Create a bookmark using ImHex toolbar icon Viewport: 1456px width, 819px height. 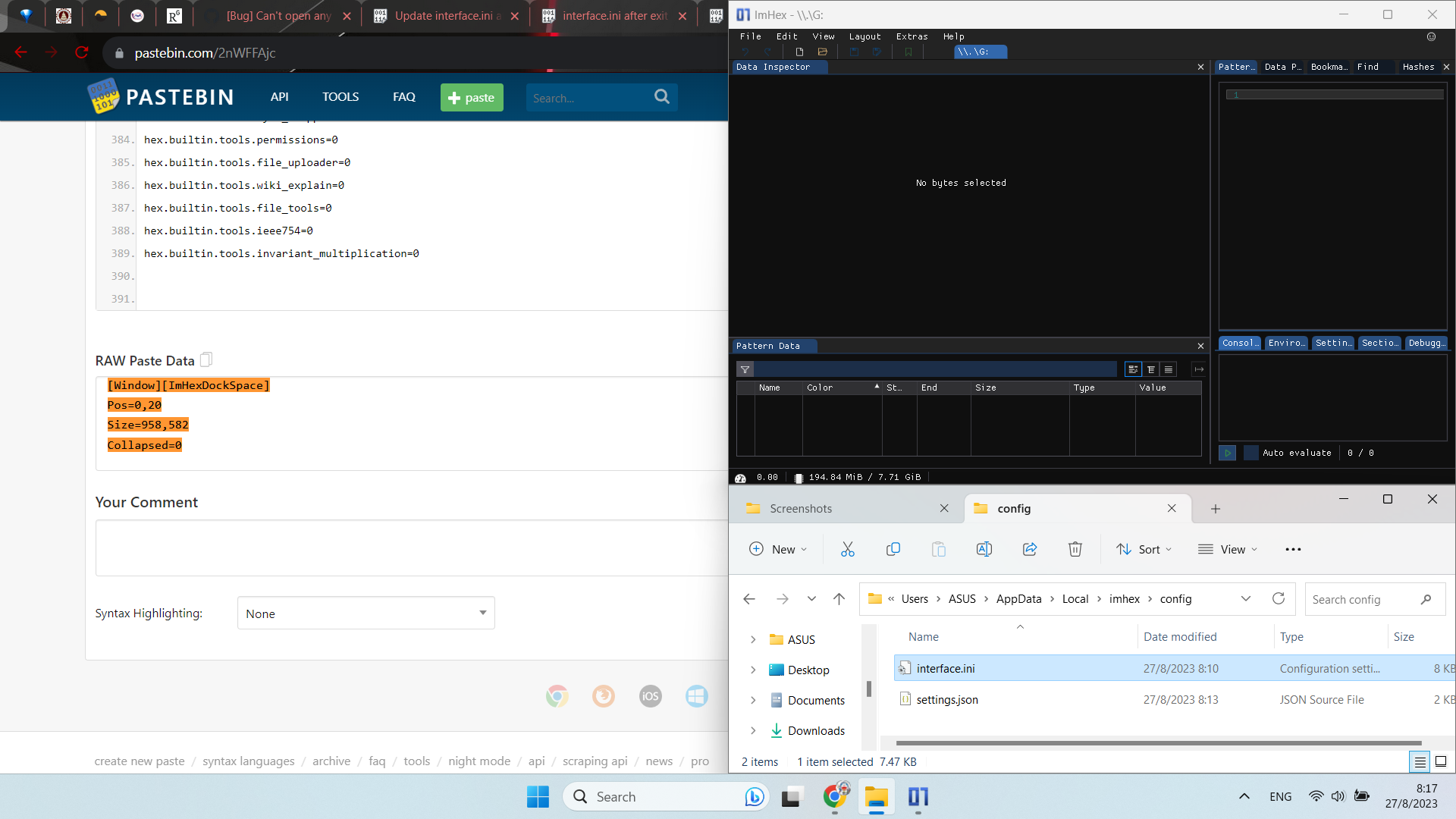click(908, 52)
